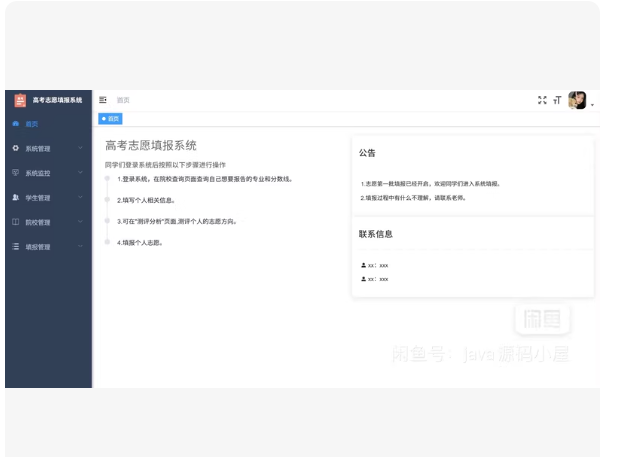Click the 联系信息 card heading

[376, 234]
